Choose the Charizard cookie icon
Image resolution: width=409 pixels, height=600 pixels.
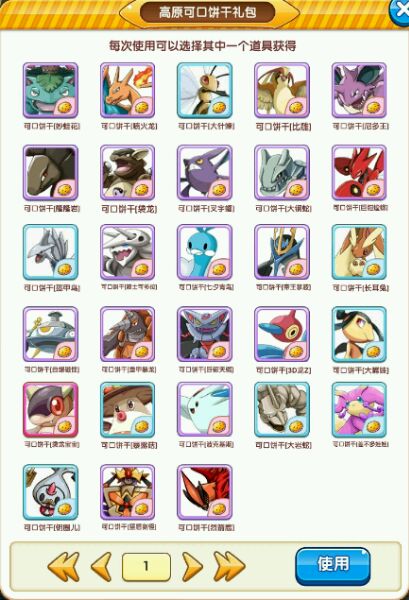(128, 91)
